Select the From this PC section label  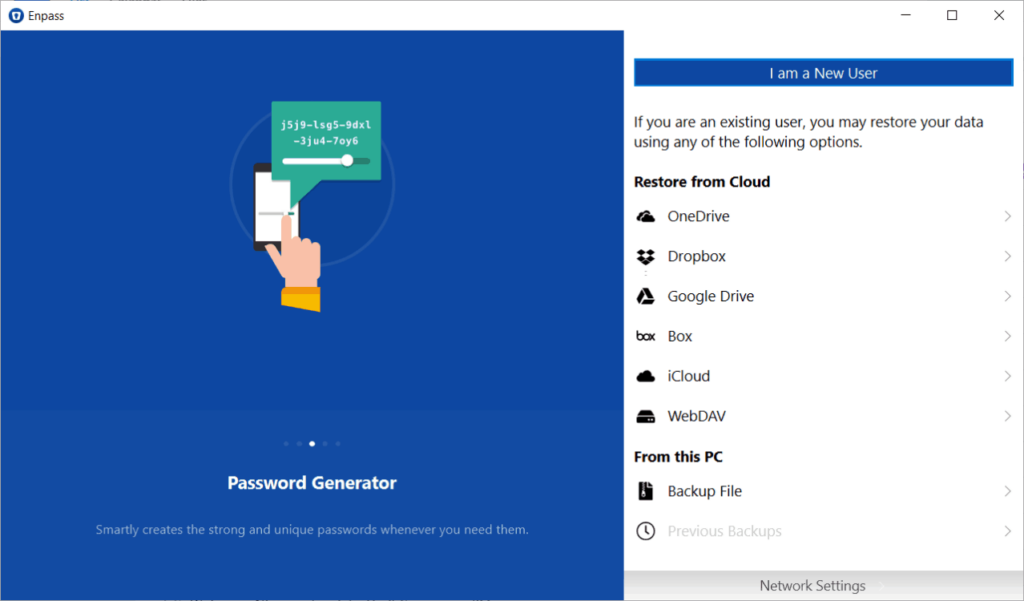tap(678, 456)
